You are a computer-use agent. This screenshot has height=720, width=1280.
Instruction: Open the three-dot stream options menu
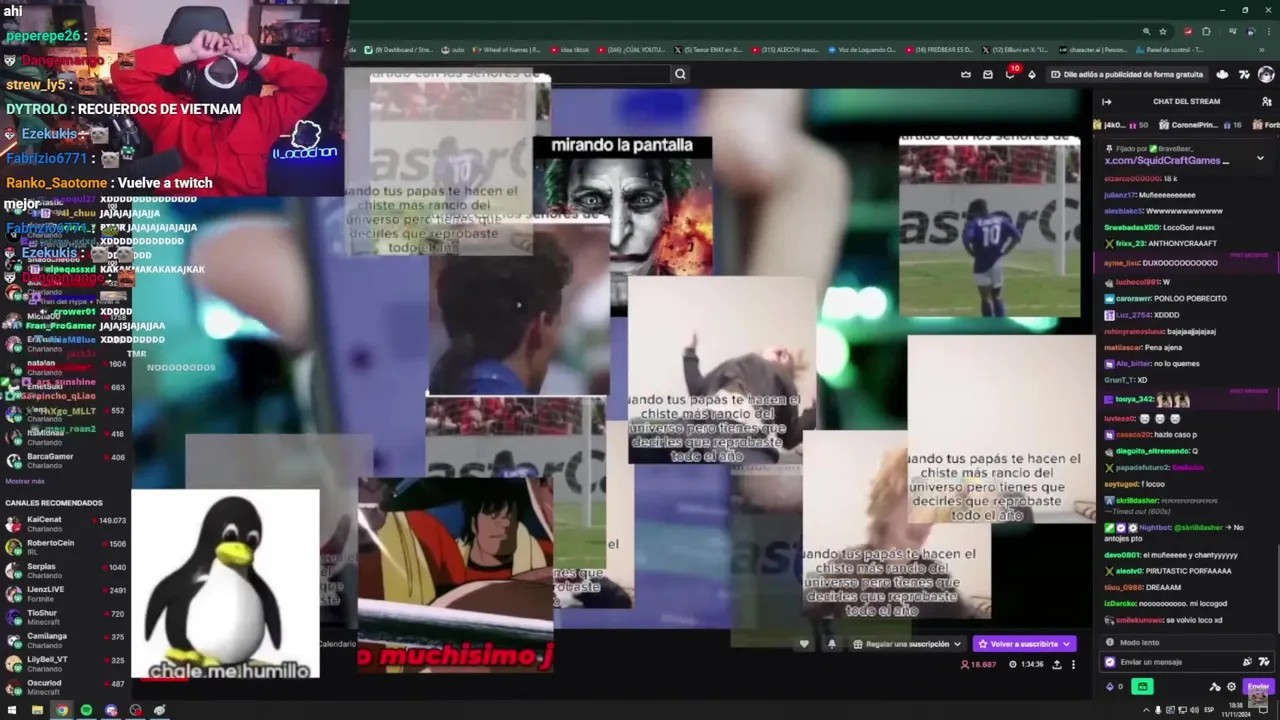click(x=1073, y=664)
